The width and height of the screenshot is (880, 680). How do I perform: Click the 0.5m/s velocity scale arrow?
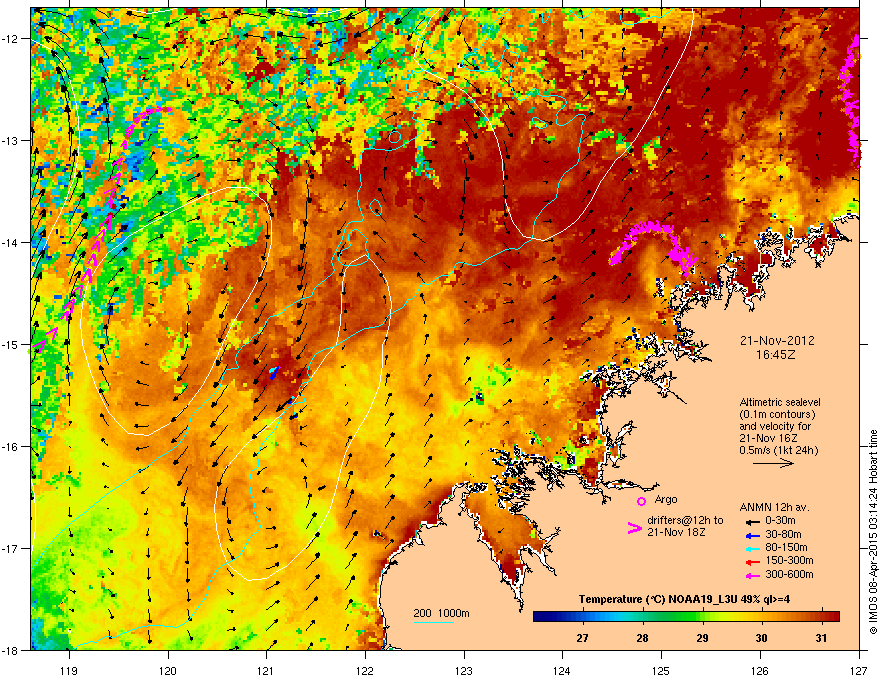[773, 463]
